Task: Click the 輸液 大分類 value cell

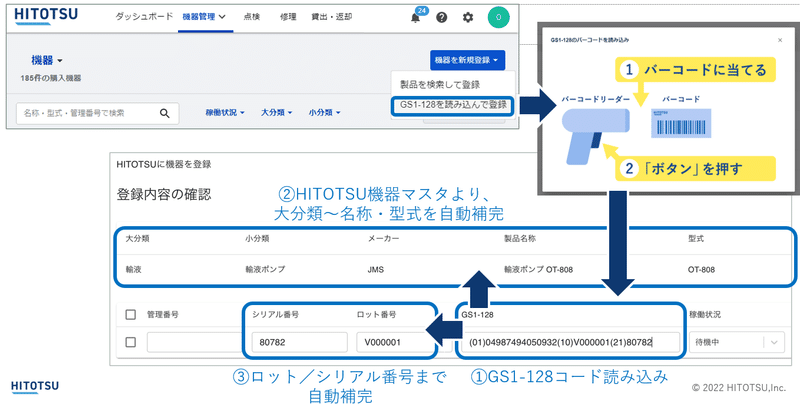Action: 133,269
